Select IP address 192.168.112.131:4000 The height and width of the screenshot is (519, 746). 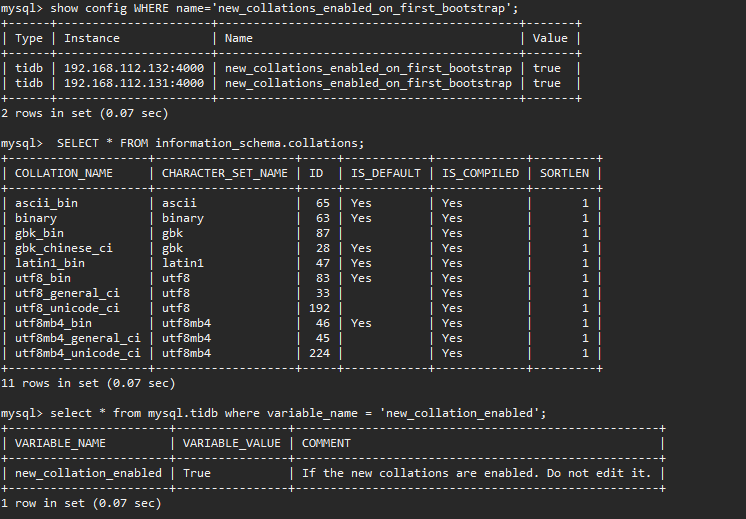pyautogui.click(x=134, y=83)
